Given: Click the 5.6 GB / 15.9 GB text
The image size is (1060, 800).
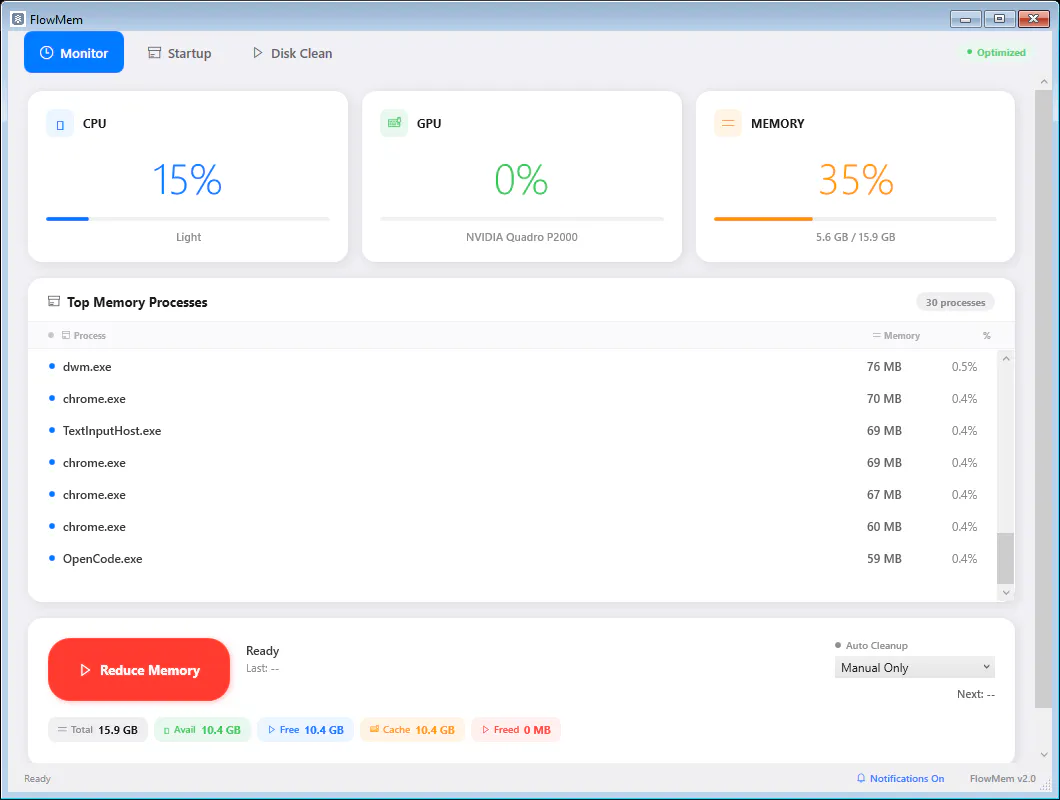Looking at the screenshot, I should coord(855,237).
